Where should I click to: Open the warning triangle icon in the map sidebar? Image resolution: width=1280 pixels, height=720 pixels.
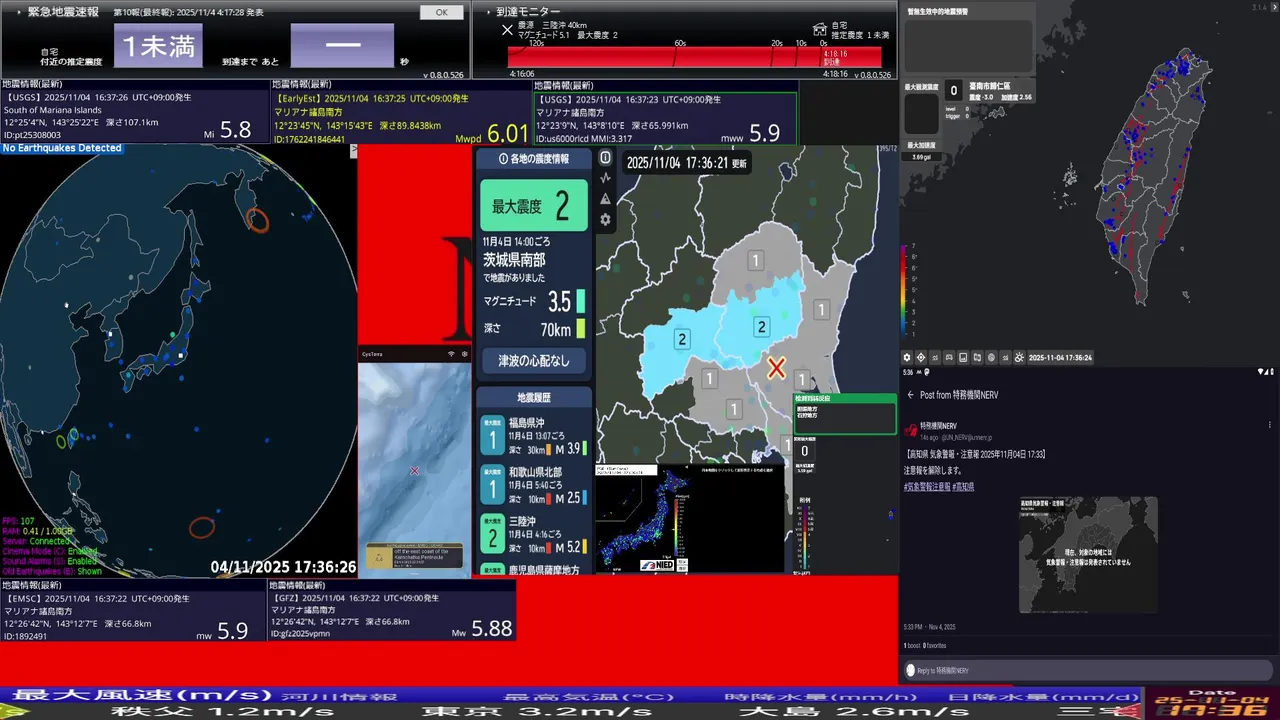[x=605, y=199]
